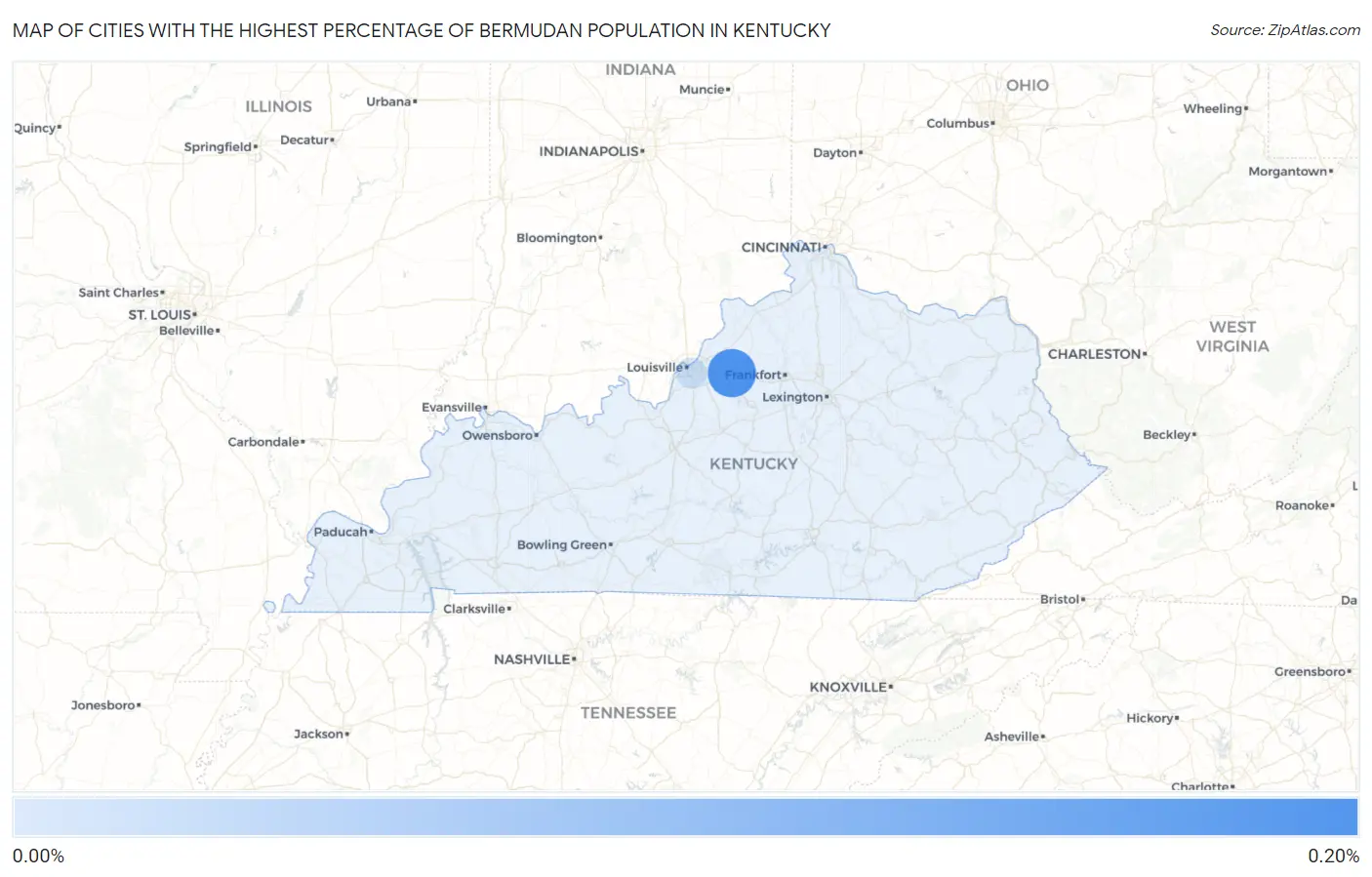Click the Lexington city label
The width and height of the screenshot is (1372, 877).
click(792, 397)
